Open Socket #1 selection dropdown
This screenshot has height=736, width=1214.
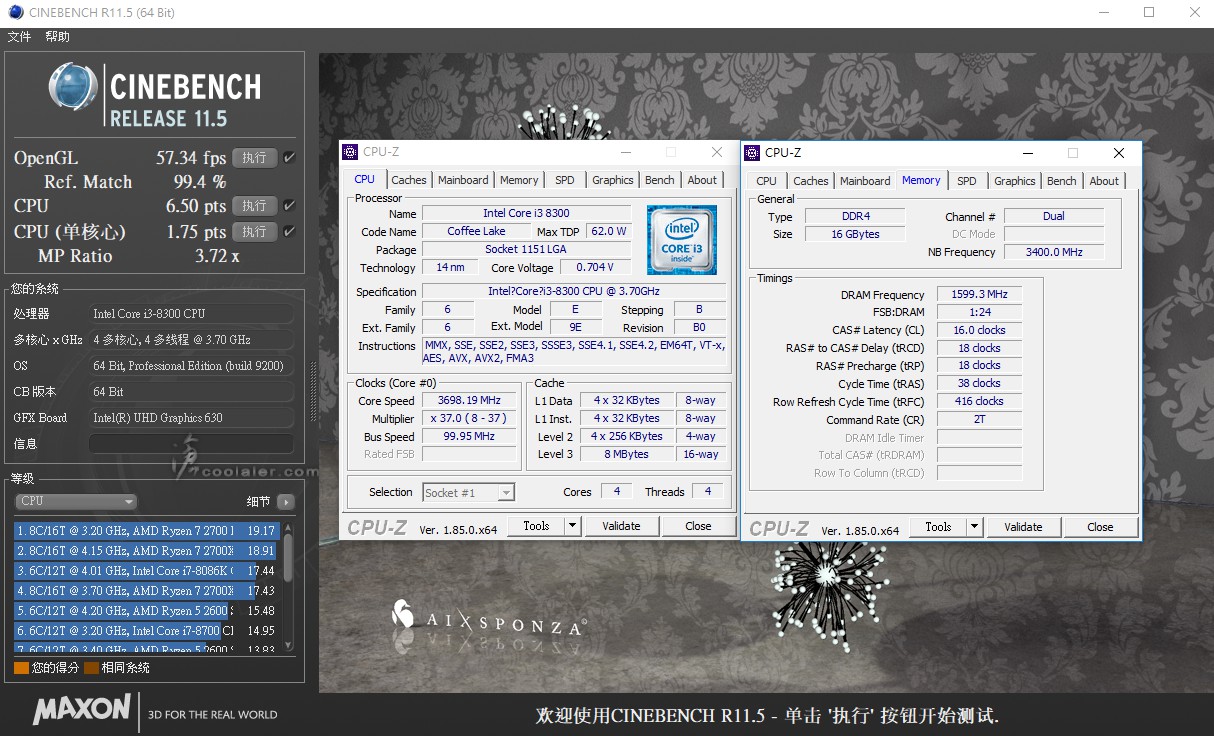tap(468, 492)
